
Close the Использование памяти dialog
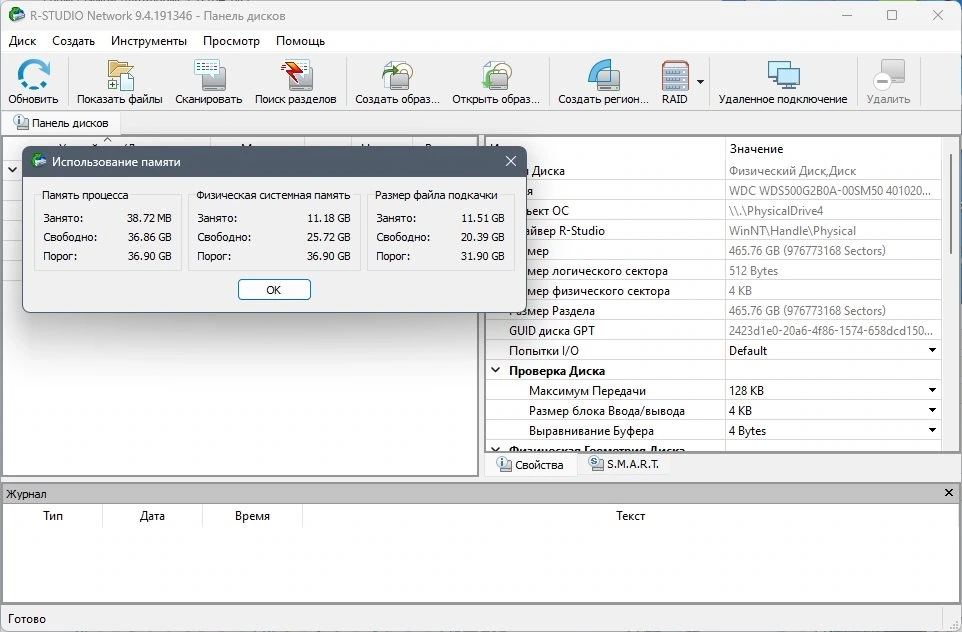510,161
